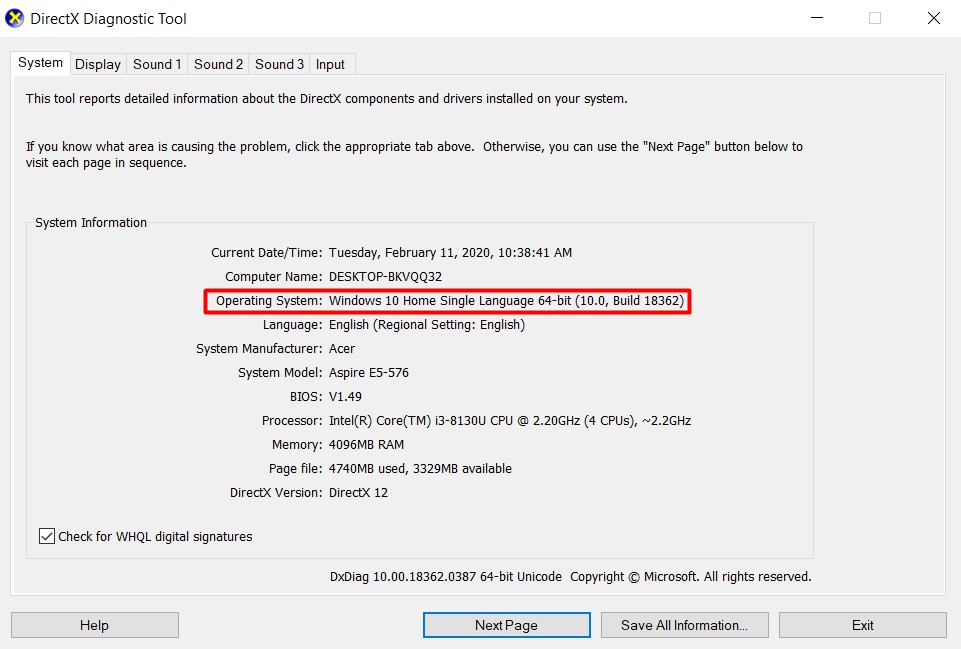Image resolution: width=961 pixels, height=649 pixels.
Task: Click the 'If you know what area' paragraph
Action: (x=414, y=154)
